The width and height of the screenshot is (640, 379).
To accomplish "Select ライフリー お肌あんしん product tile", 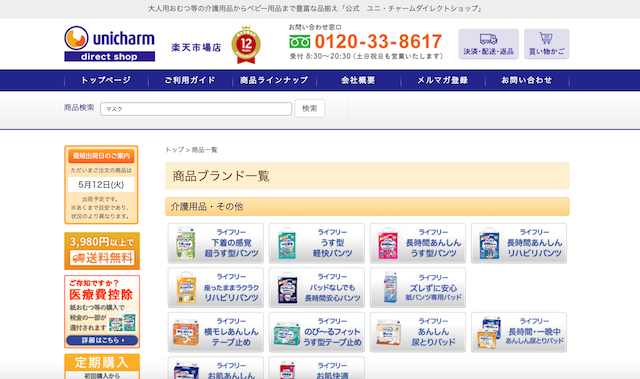I will (216, 368).
